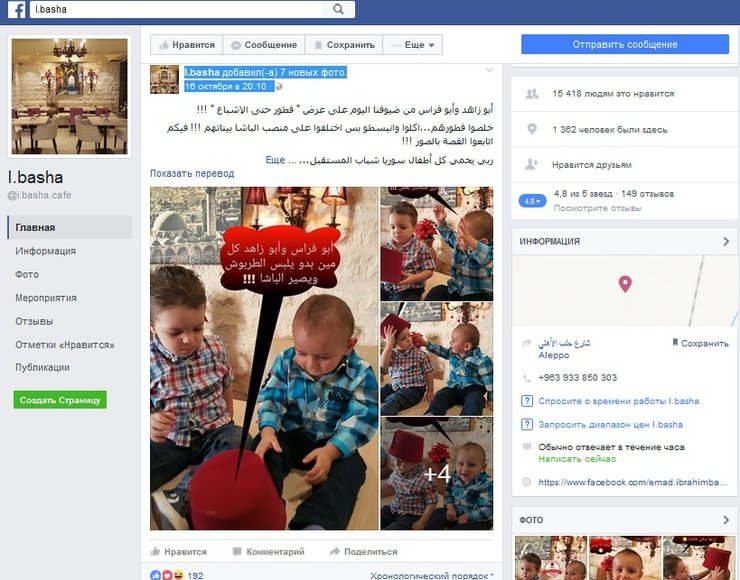Click the Создать Страницу green button

[x=60, y=400]
